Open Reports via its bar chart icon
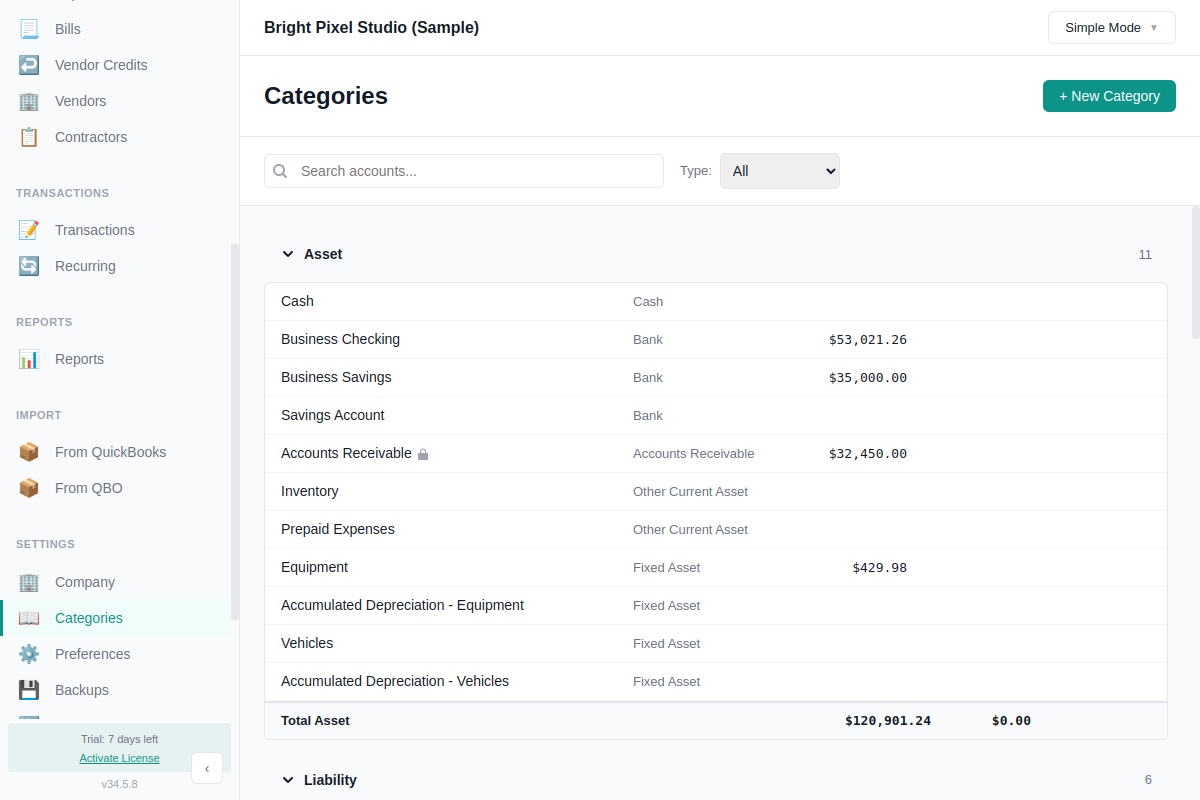 (x=29, y=358)
